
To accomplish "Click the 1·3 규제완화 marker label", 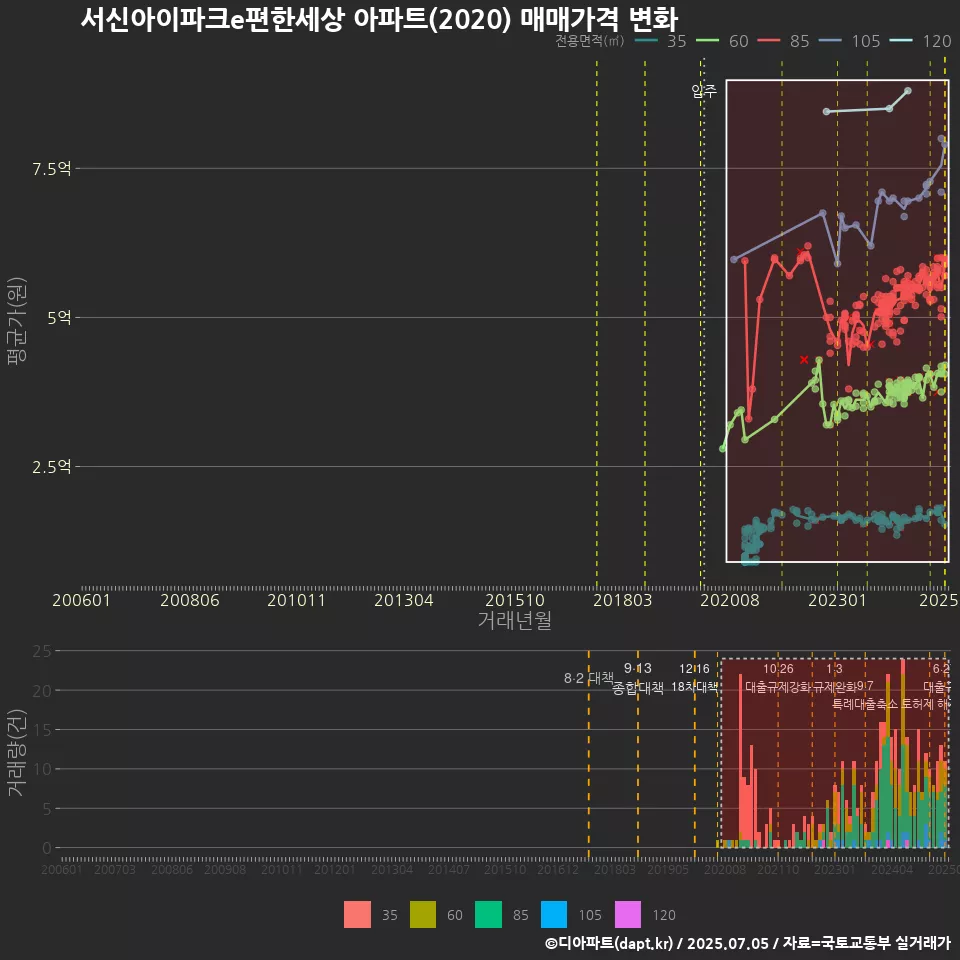I will [834, 678].
